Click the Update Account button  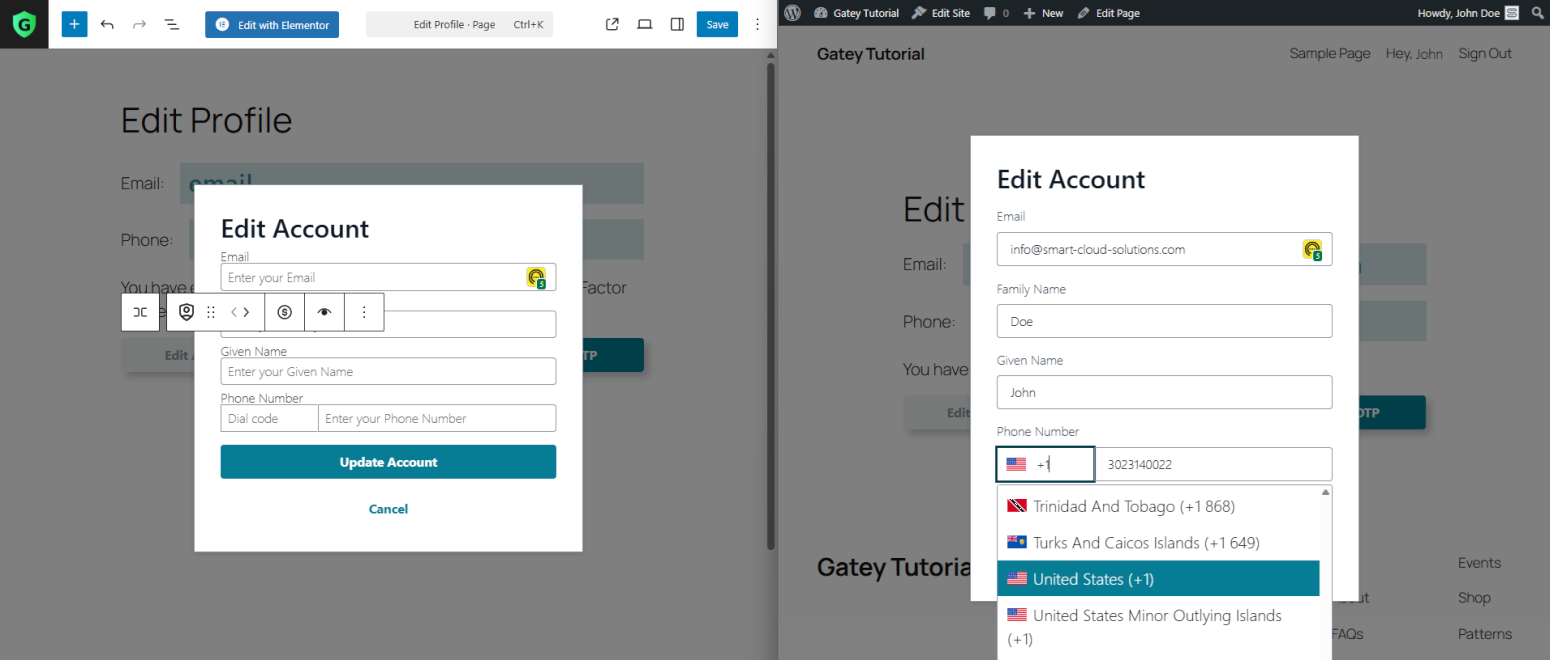click(x=388, y=462)
